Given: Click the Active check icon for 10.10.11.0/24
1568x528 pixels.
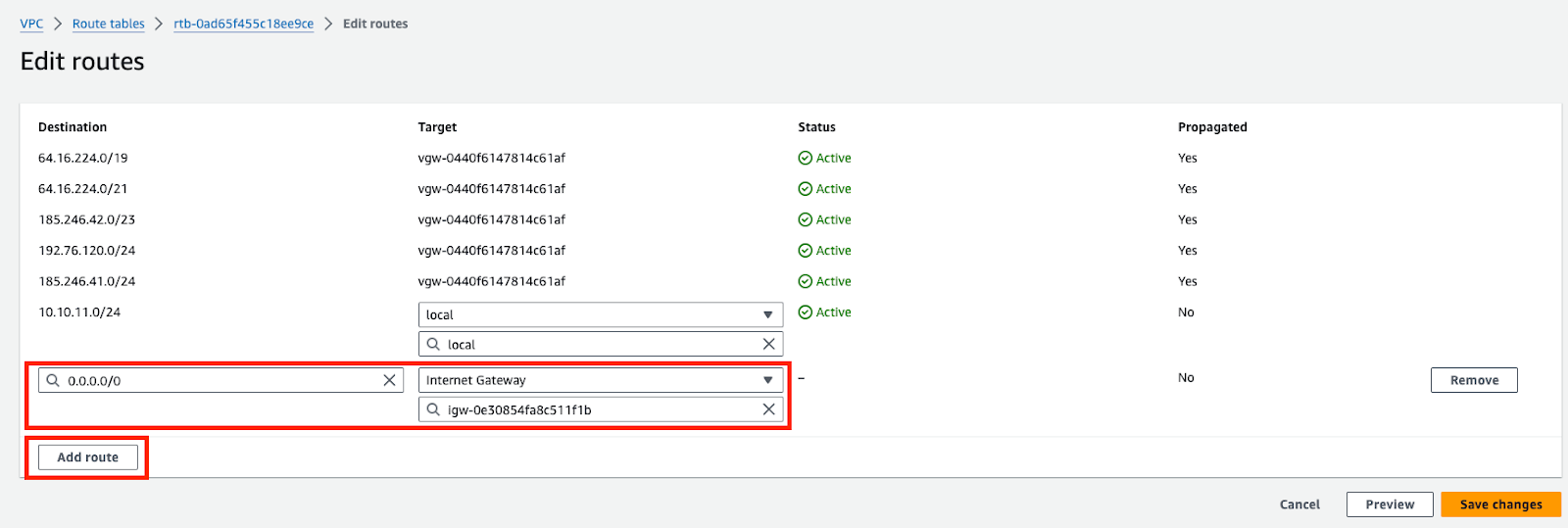Looking at the screenshot, I should (805, 312).
